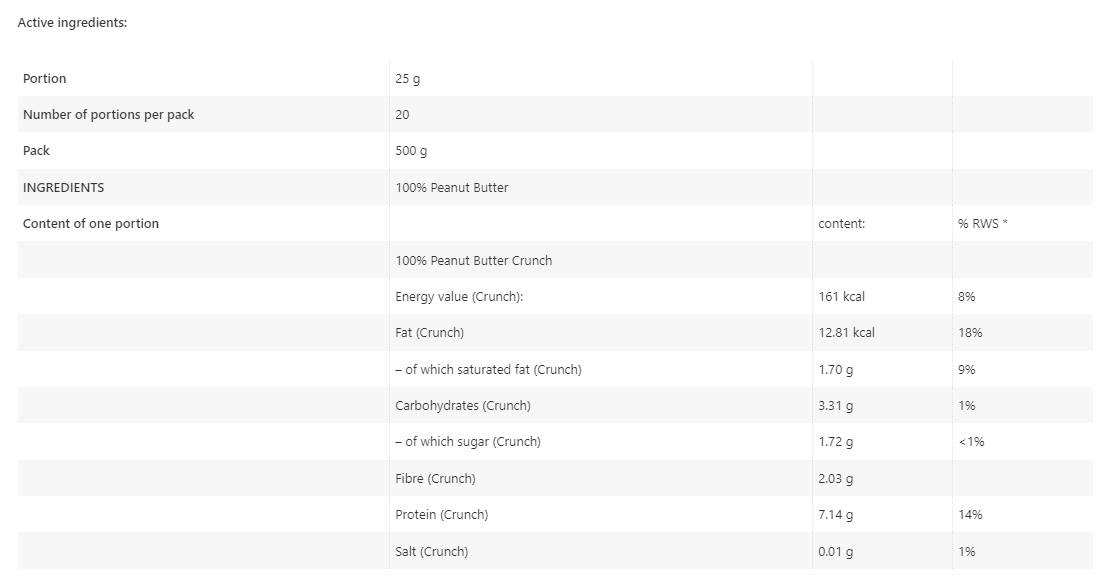
Task: Select the Protein 7.14 g value
Action: point(835,515)
